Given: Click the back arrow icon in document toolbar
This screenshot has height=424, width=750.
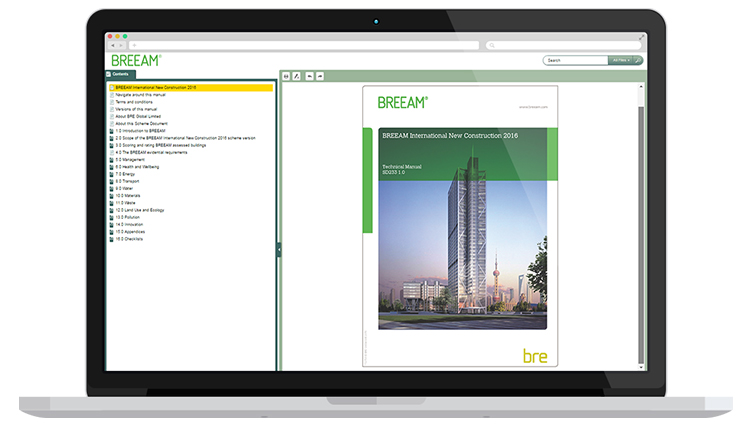Looking at the screenshot, I should tap(309, 76).
